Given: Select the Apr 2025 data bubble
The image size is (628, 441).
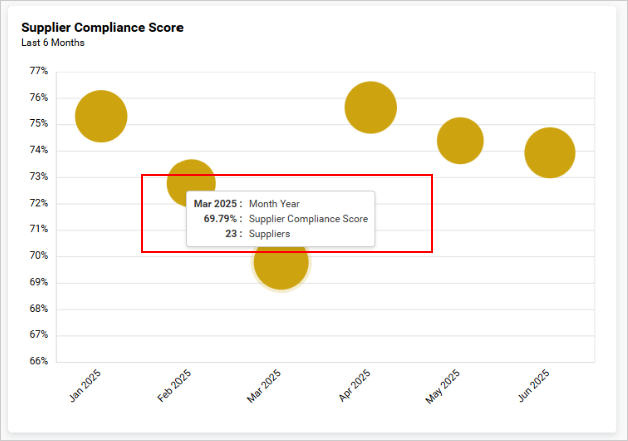Looking at the screenshot, I should point(371,108).
